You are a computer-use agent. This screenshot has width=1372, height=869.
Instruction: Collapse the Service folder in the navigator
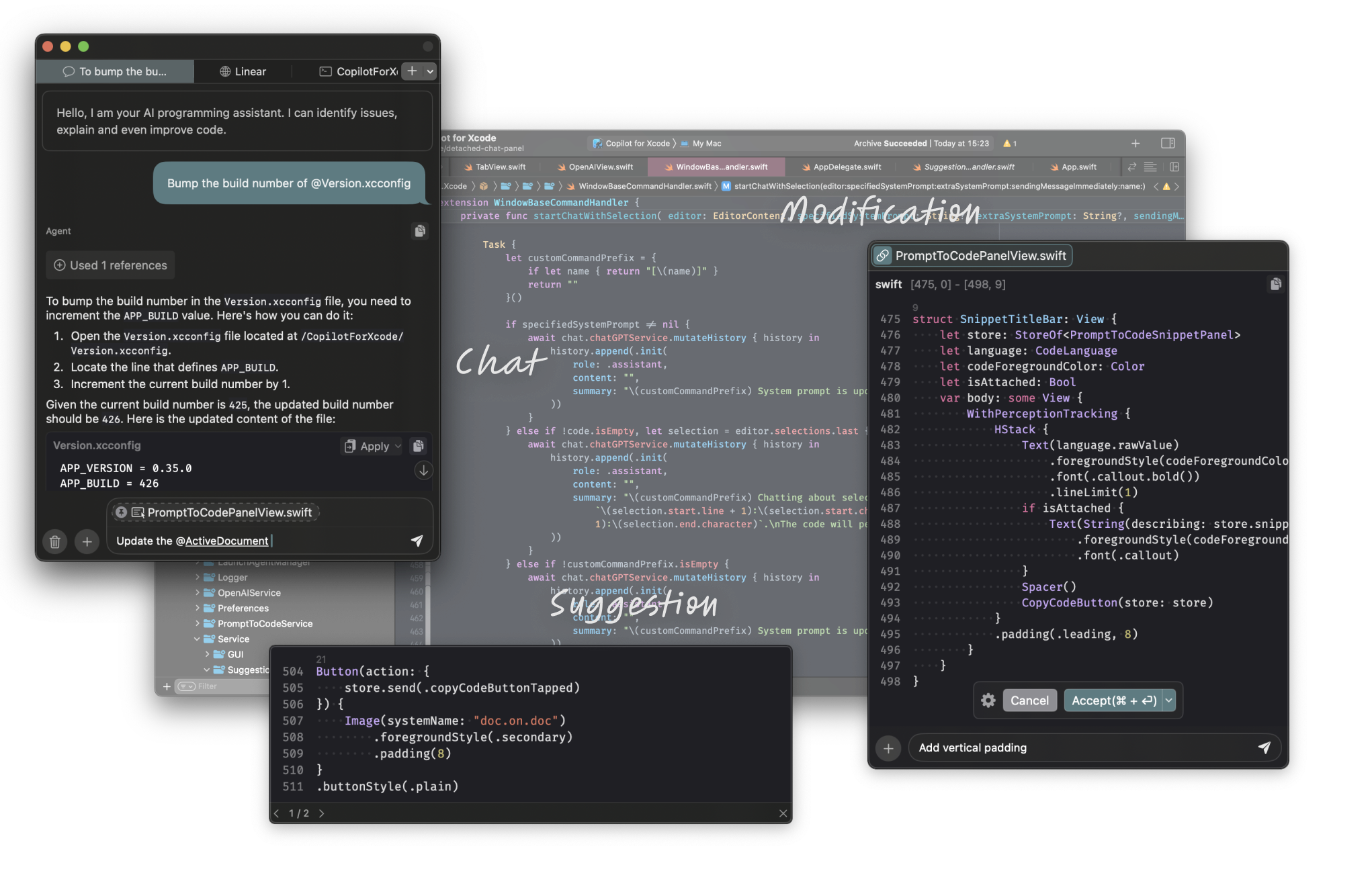pyautogui.click(x=197, y=639)
